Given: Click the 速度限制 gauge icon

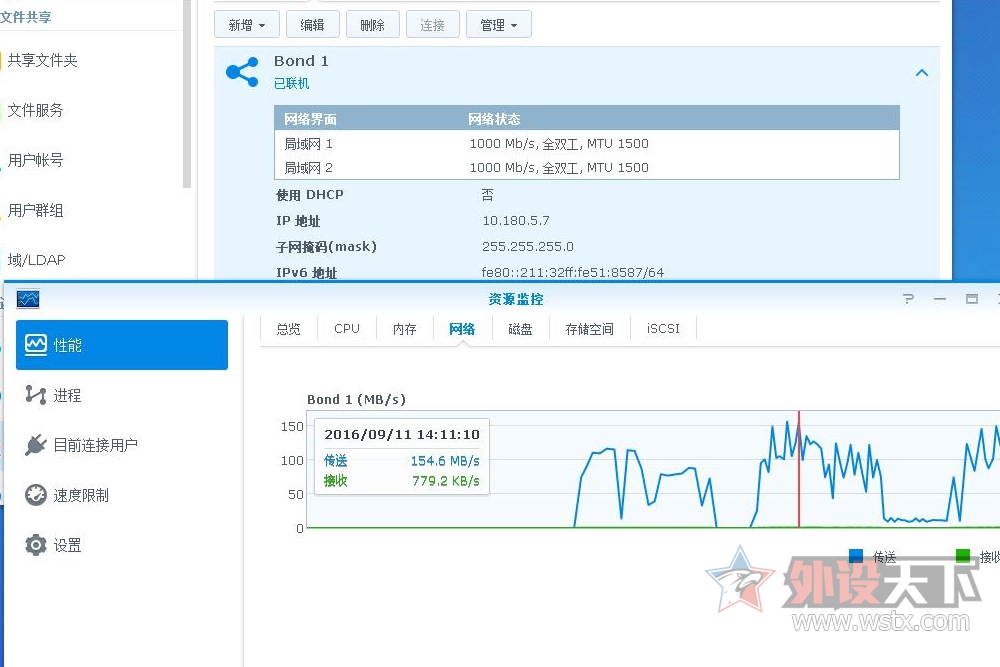Looking at the screenshot, I should [36, 495].
